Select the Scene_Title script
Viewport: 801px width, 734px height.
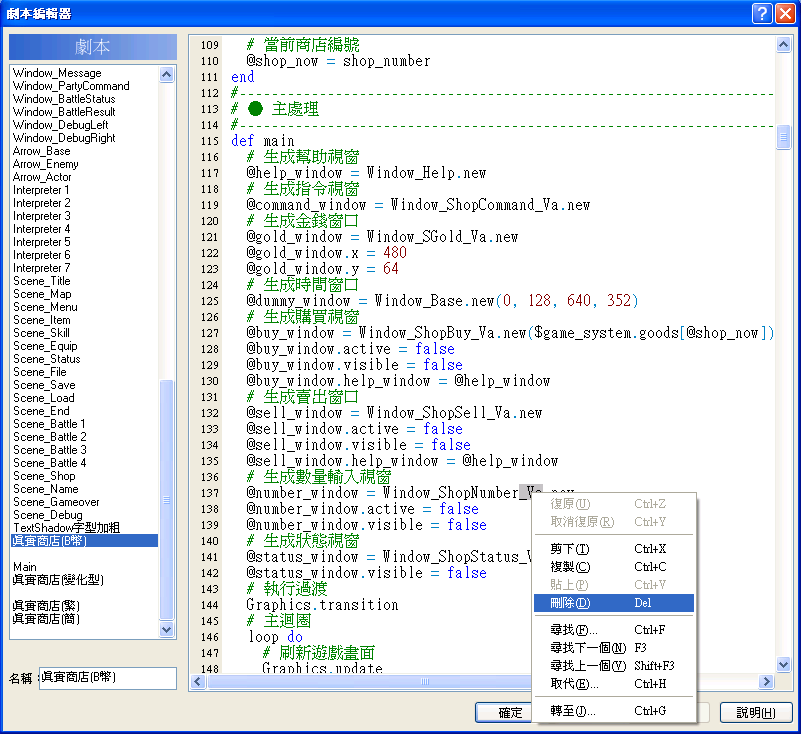click(42, 281)
